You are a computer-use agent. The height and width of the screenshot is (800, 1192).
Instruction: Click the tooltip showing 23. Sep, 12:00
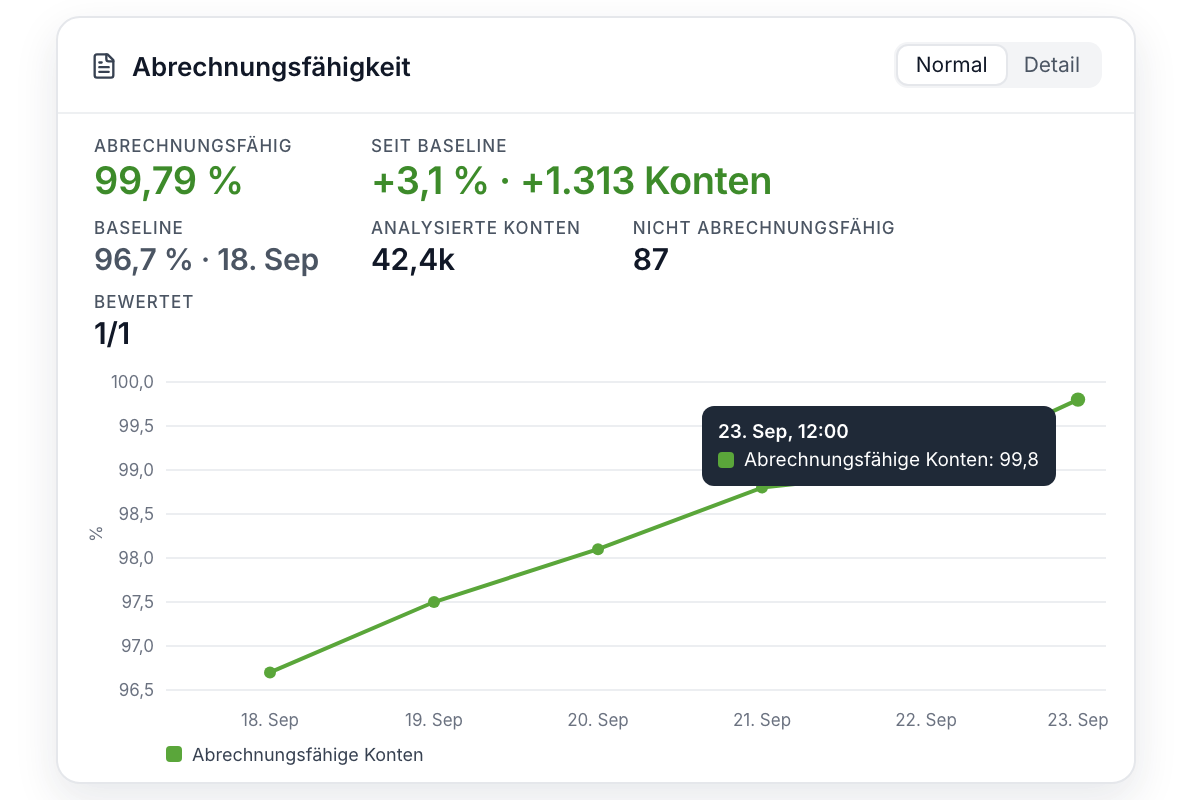click(x=879, y=446)
